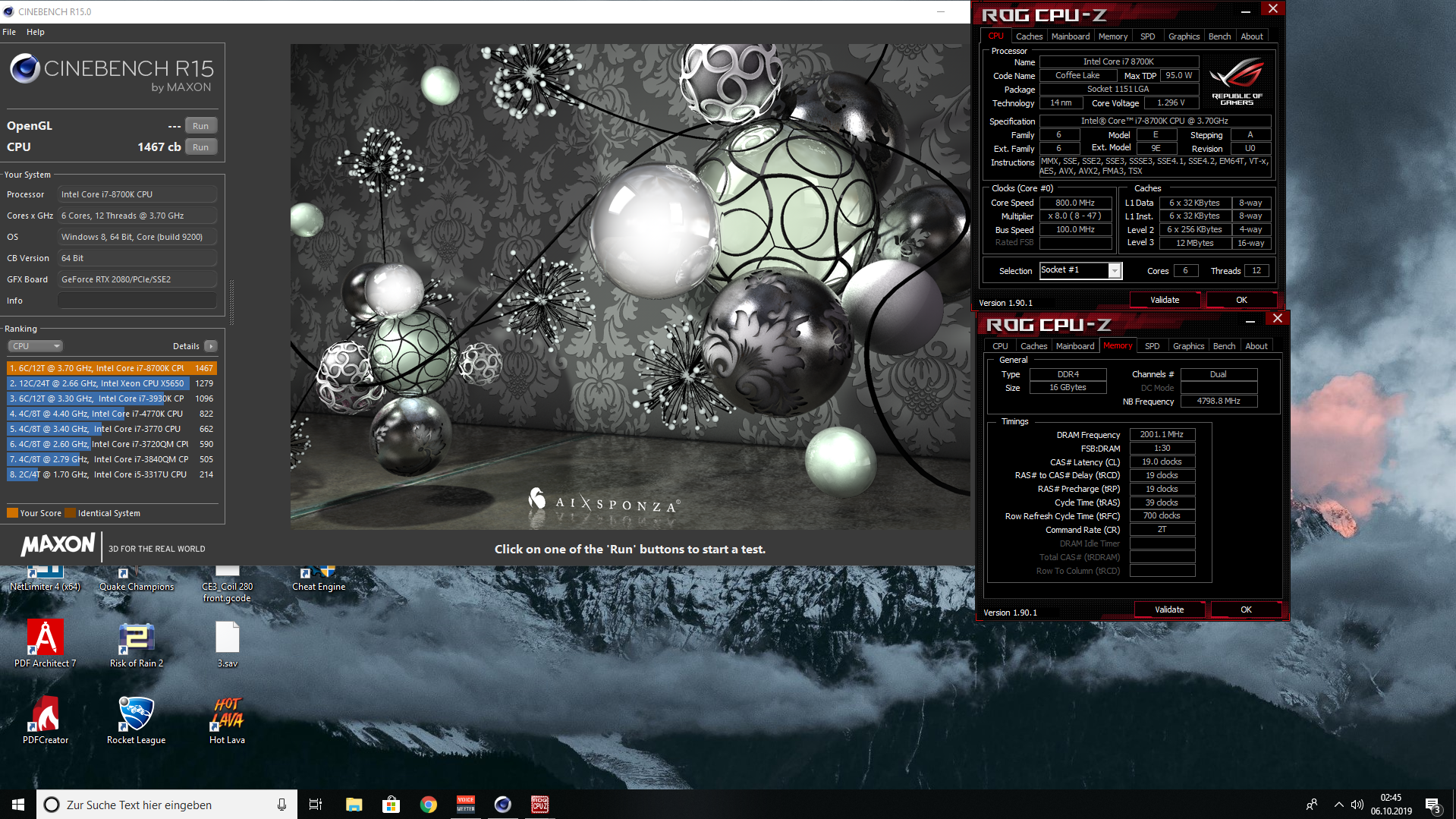Launch Rocket League desktop icon

(x=137, y=720)
